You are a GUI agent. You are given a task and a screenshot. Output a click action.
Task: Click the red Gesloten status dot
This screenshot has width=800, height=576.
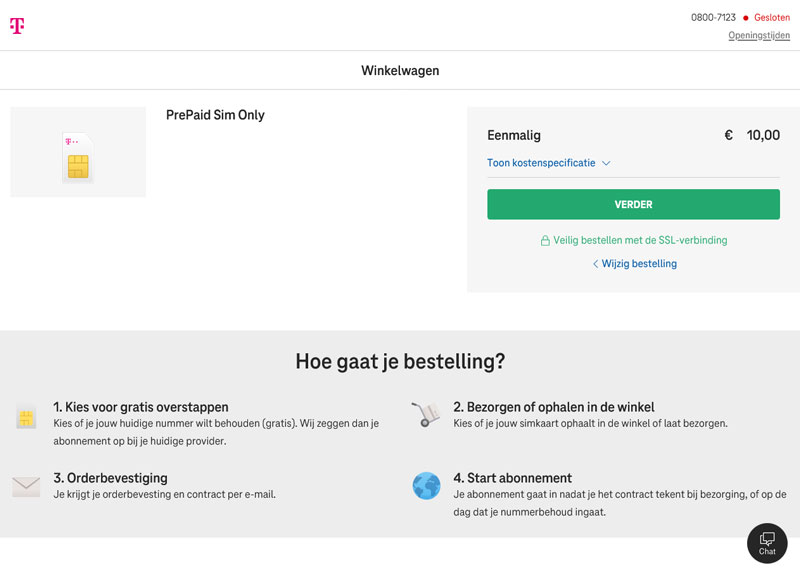coord(745,18)
